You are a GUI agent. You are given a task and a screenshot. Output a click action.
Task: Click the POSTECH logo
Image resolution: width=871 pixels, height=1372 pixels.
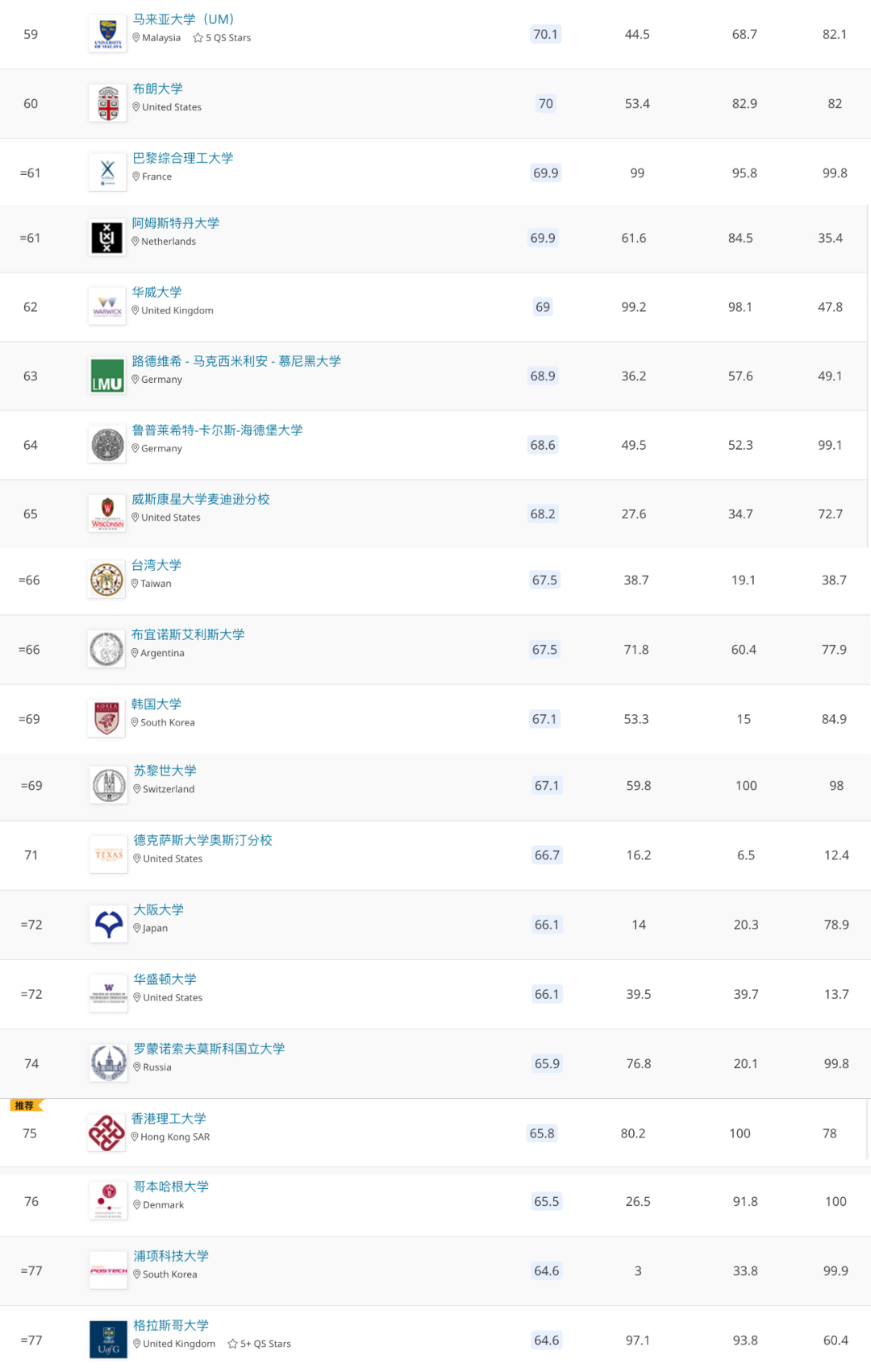[108, 1271]
